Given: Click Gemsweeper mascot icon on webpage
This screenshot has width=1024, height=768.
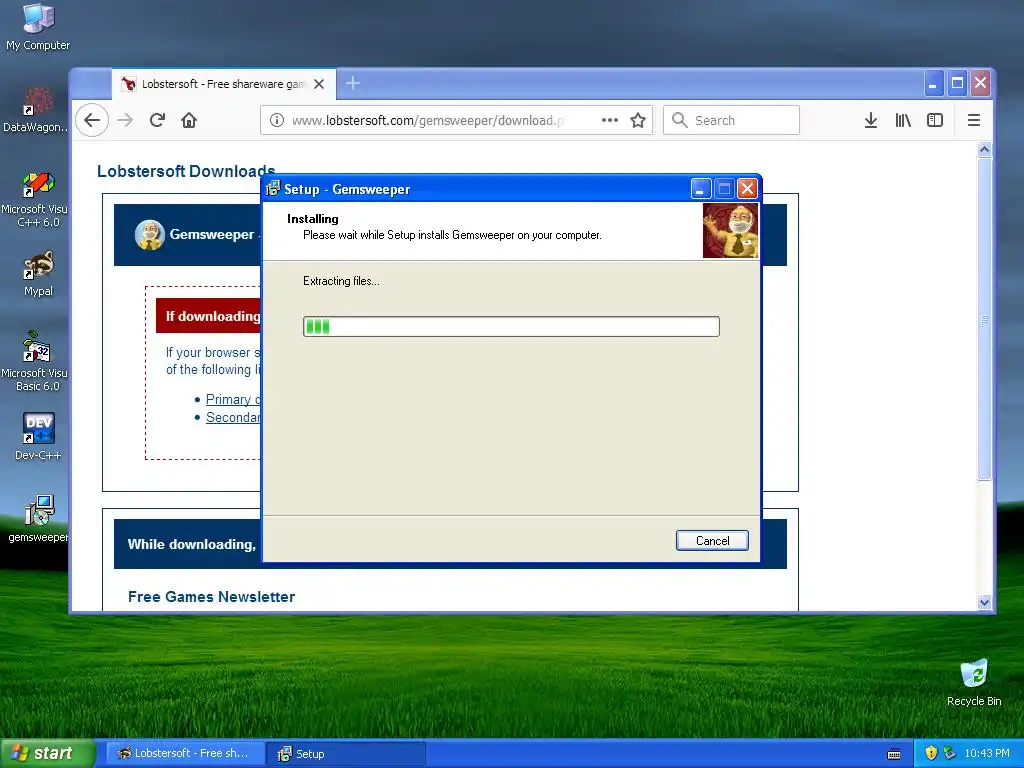Looking at the screenshot, I should 150,235.
